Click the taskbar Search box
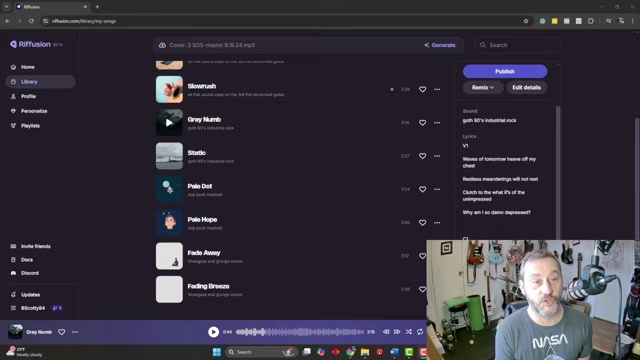Screen dimensions: 640x360 [261, 352]
